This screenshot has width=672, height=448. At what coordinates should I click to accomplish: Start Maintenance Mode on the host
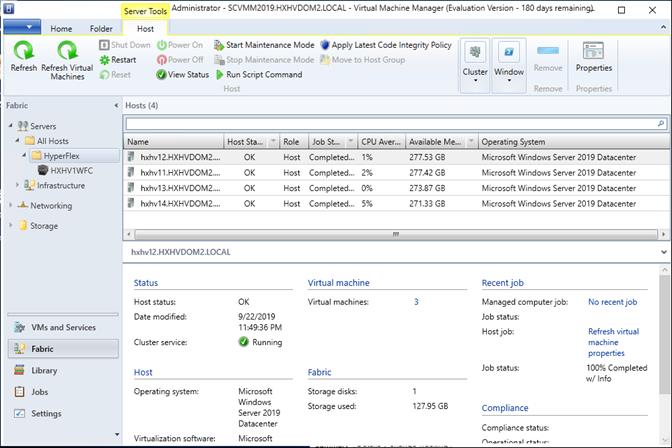[x=264, y=45]
